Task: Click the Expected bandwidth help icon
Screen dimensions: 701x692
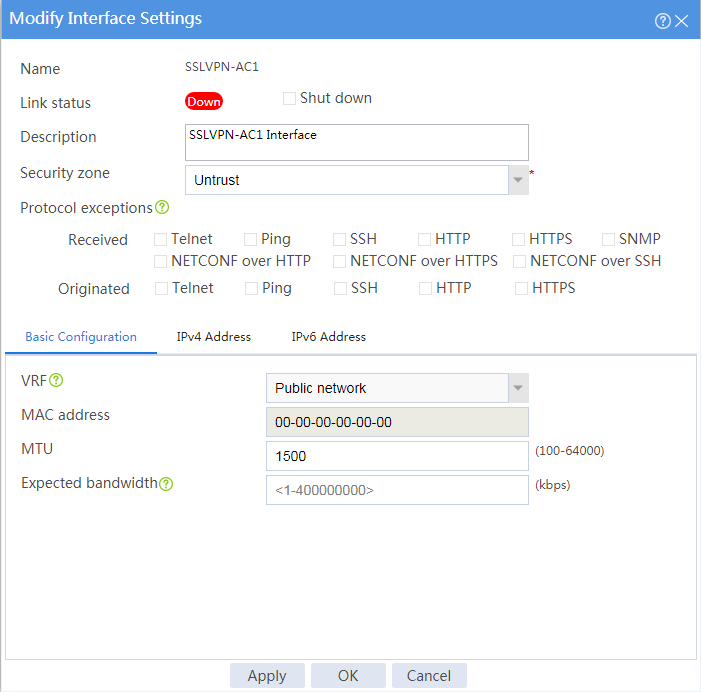Action: (x=166, y=484)
